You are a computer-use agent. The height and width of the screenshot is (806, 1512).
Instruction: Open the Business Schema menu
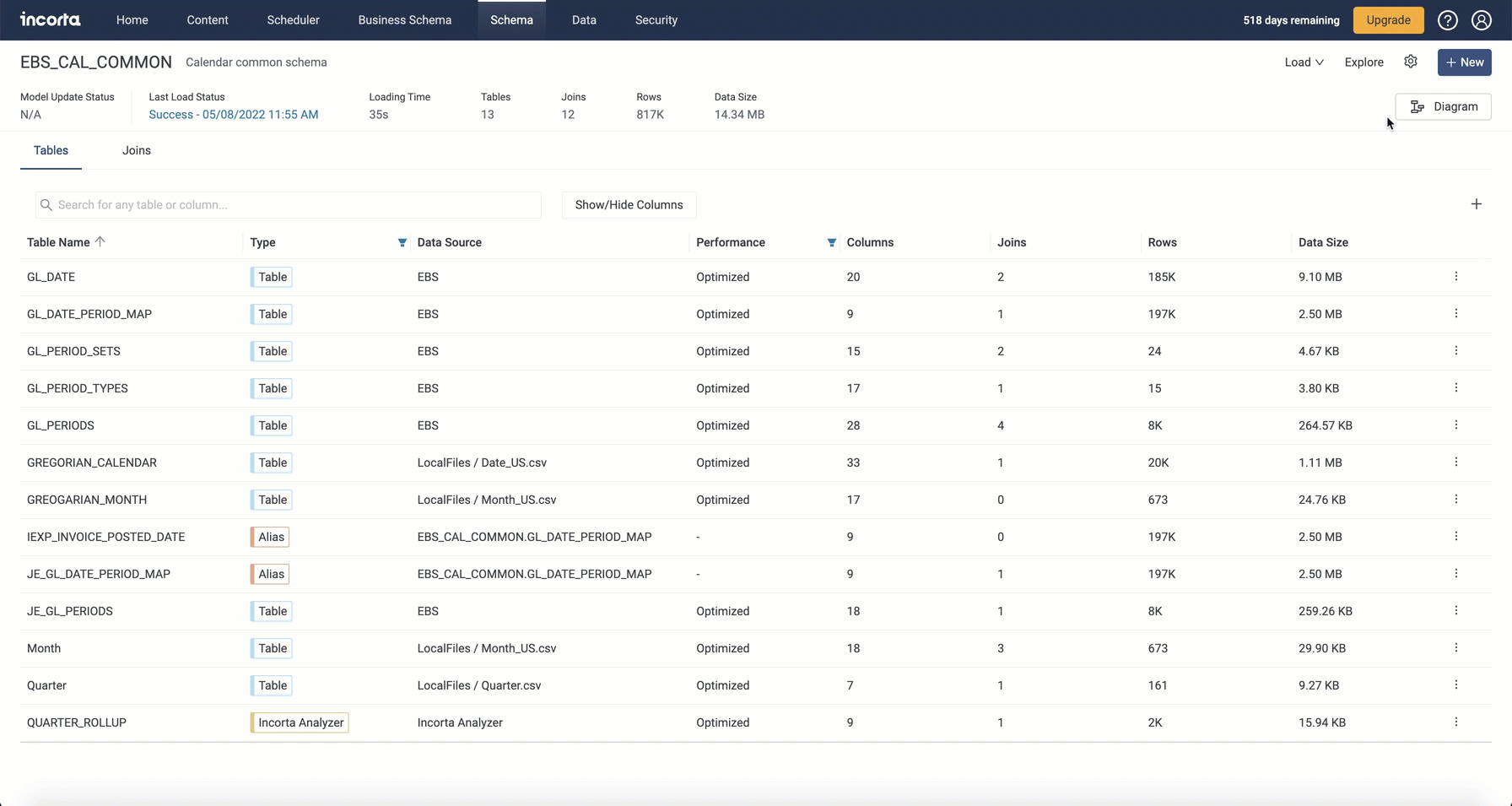(405, 20)
